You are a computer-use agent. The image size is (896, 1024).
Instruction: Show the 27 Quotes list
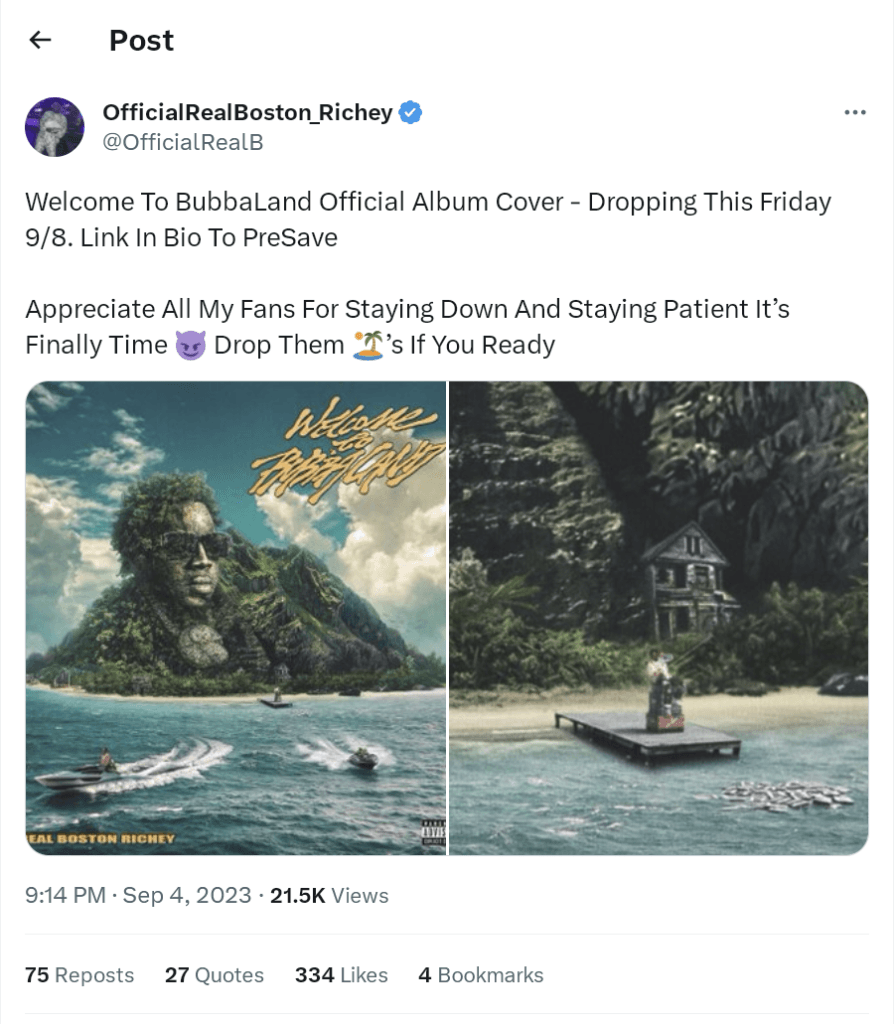pos(214,975)
